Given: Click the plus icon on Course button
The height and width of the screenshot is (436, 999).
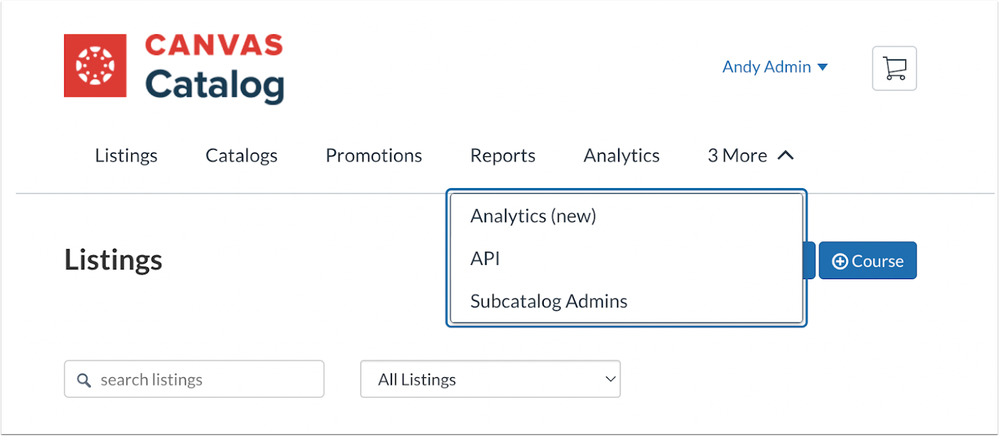Looking at the screenshot, I should coord(840,261).
